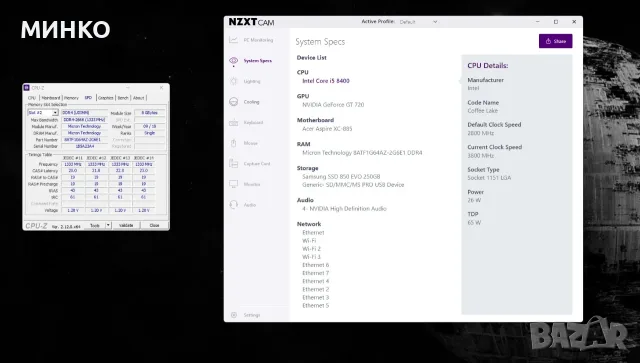
Task: Open the Cooling fan icon
Action: (233, 102)
